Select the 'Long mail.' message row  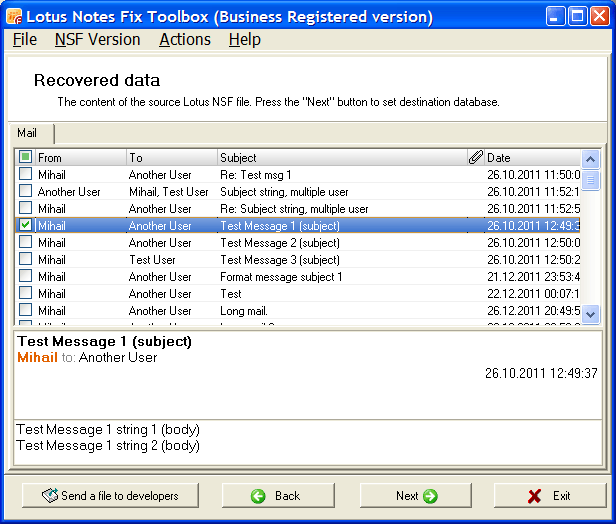(297, 311)
